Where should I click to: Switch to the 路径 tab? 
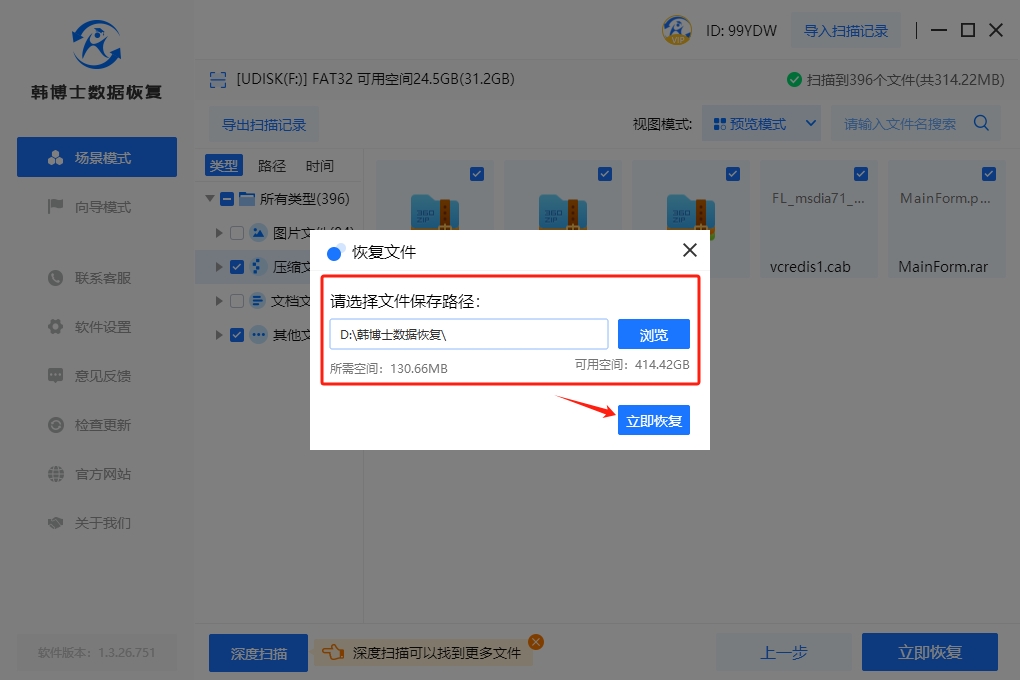[x=272, y=166]
